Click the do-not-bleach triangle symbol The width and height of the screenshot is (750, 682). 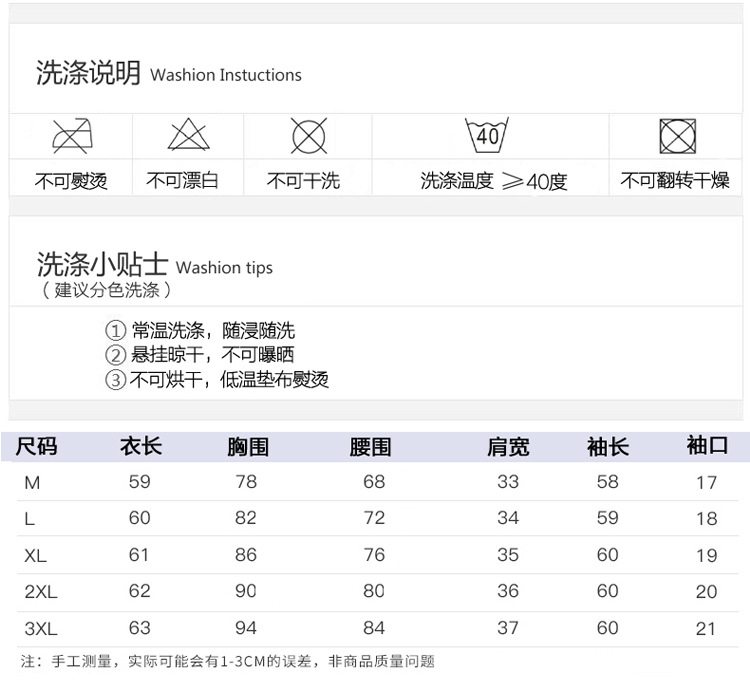[x=187, y=135]
